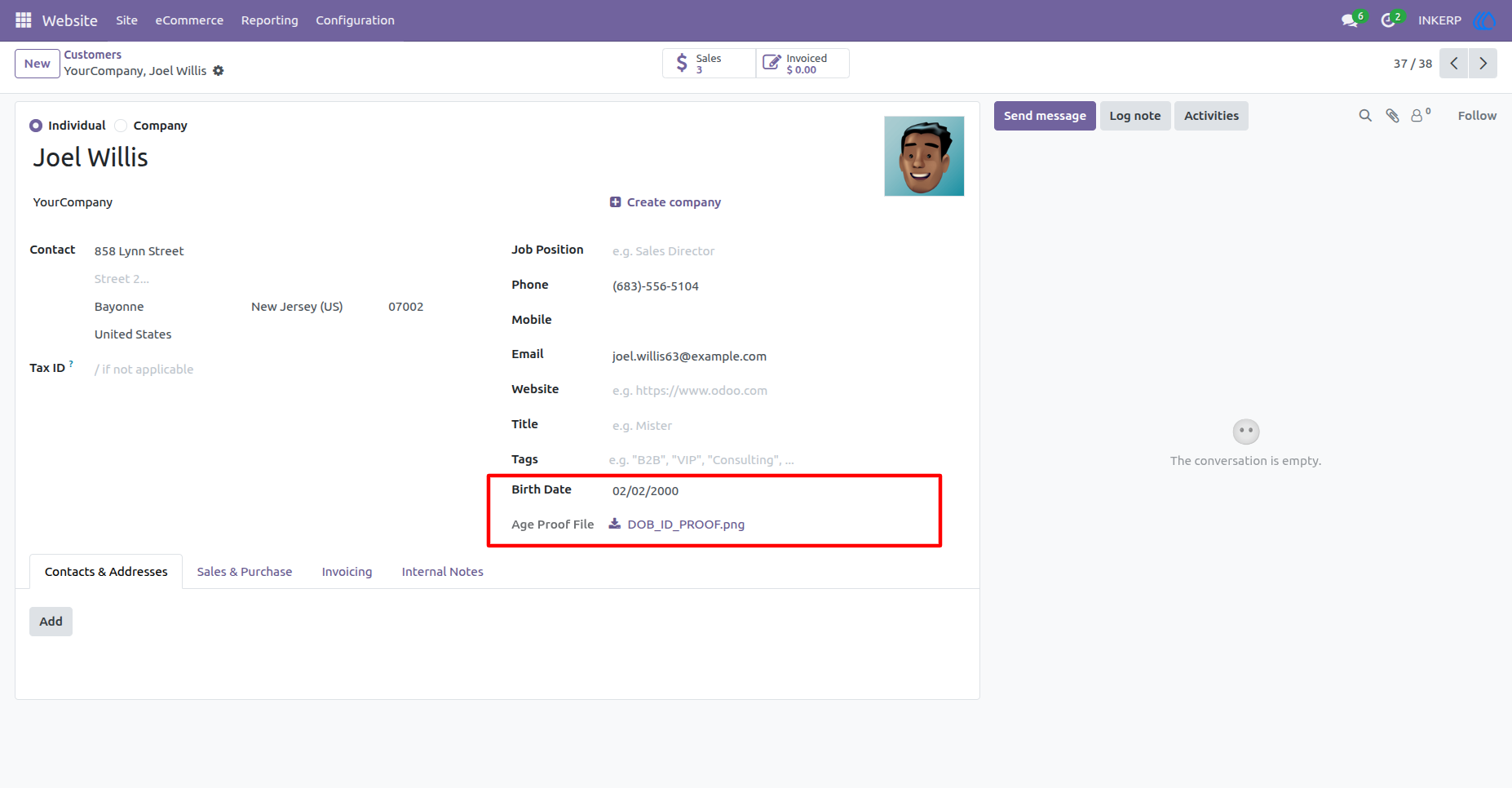1512x788 pixels.
Task: Click the Add contact button
Action: (x=51, y=622)
